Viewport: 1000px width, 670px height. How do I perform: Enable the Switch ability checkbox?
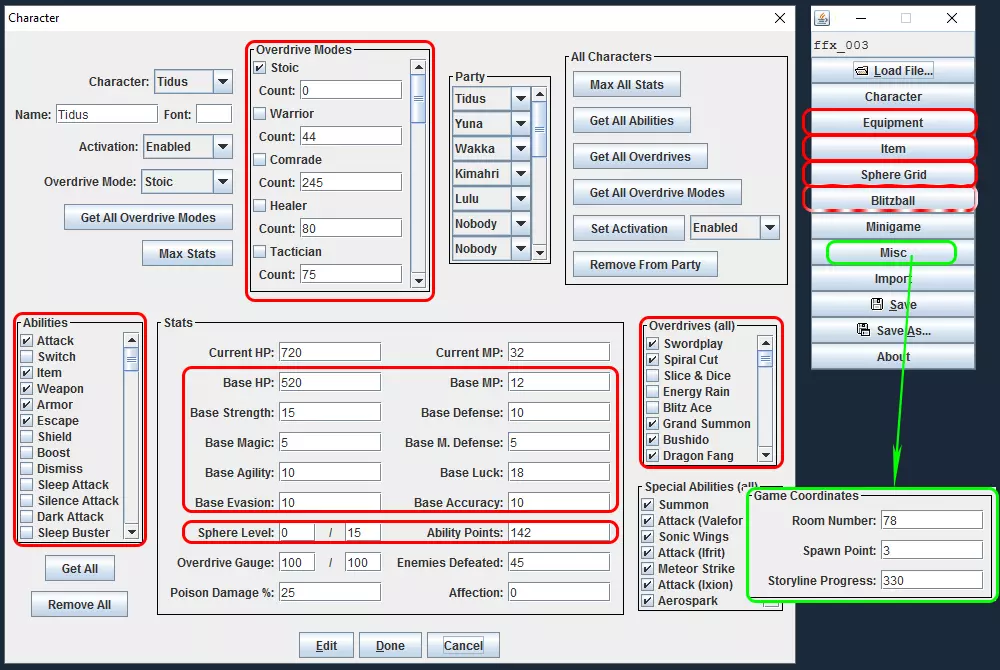[27, 356]
